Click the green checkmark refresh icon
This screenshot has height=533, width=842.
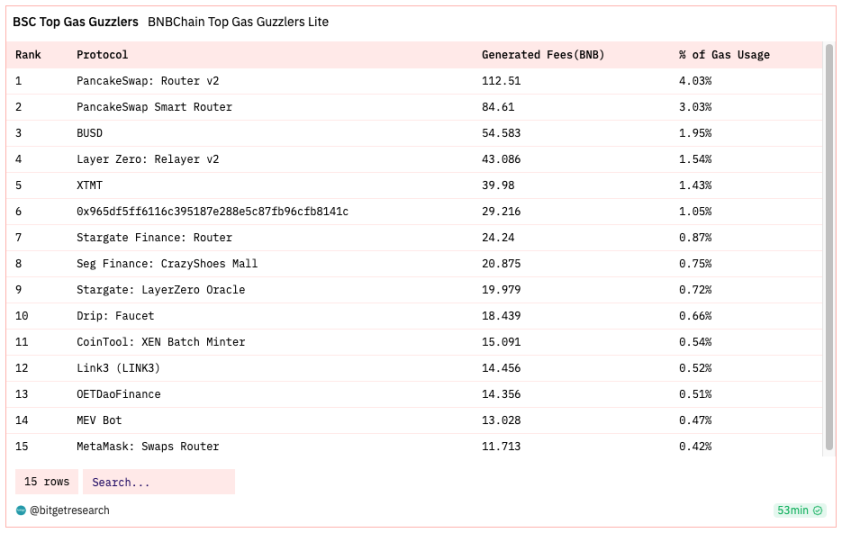pyautogui.click(x=817, y=510)
